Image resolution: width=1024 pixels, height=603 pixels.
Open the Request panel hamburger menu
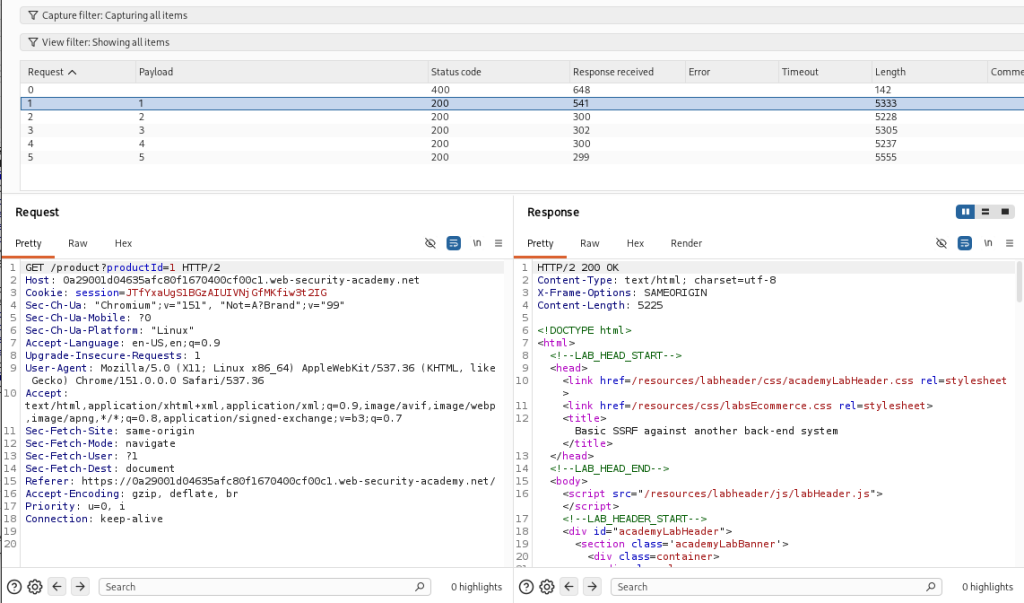(x=498, y=243)
